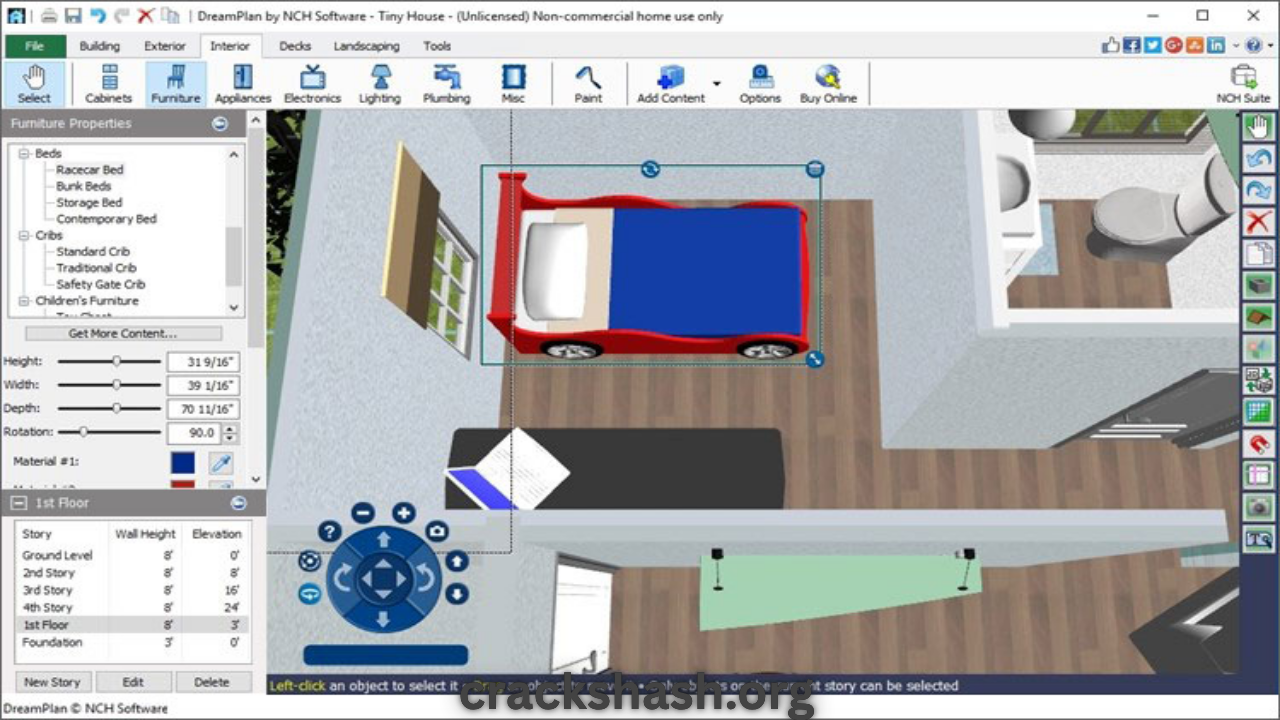This screenshot has width=1280, height=720.
Task: Undo using the title bar arrow
Action: point(97,16)
